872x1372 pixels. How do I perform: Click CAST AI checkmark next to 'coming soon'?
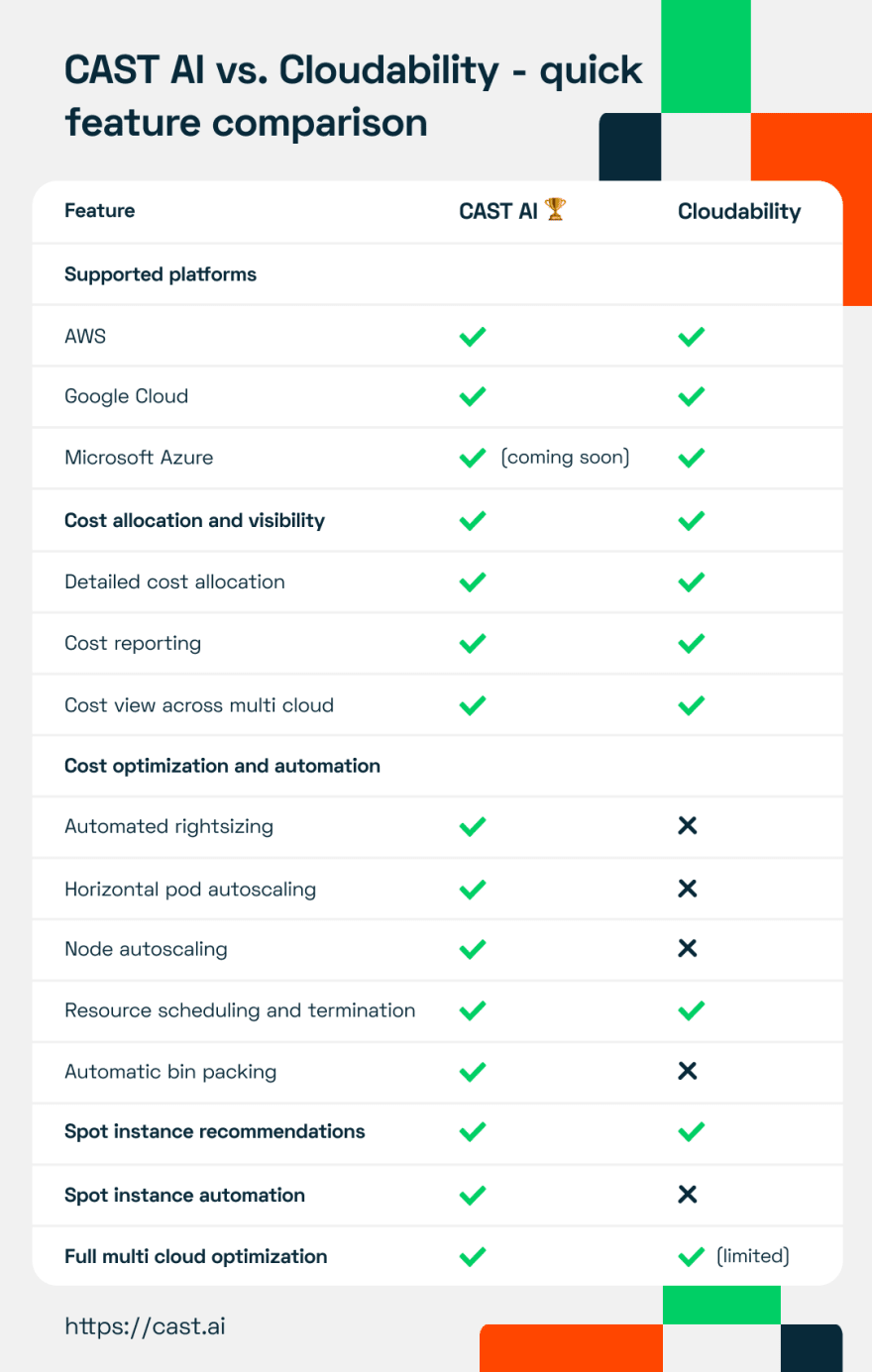coord(473,458)
